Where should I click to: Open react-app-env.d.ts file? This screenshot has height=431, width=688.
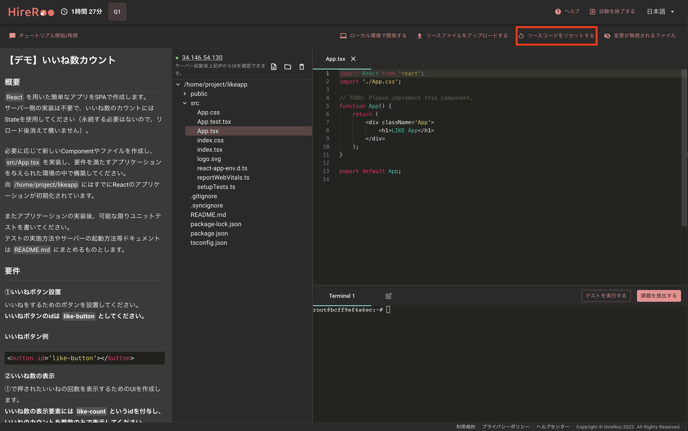click(x=222, y=168)
